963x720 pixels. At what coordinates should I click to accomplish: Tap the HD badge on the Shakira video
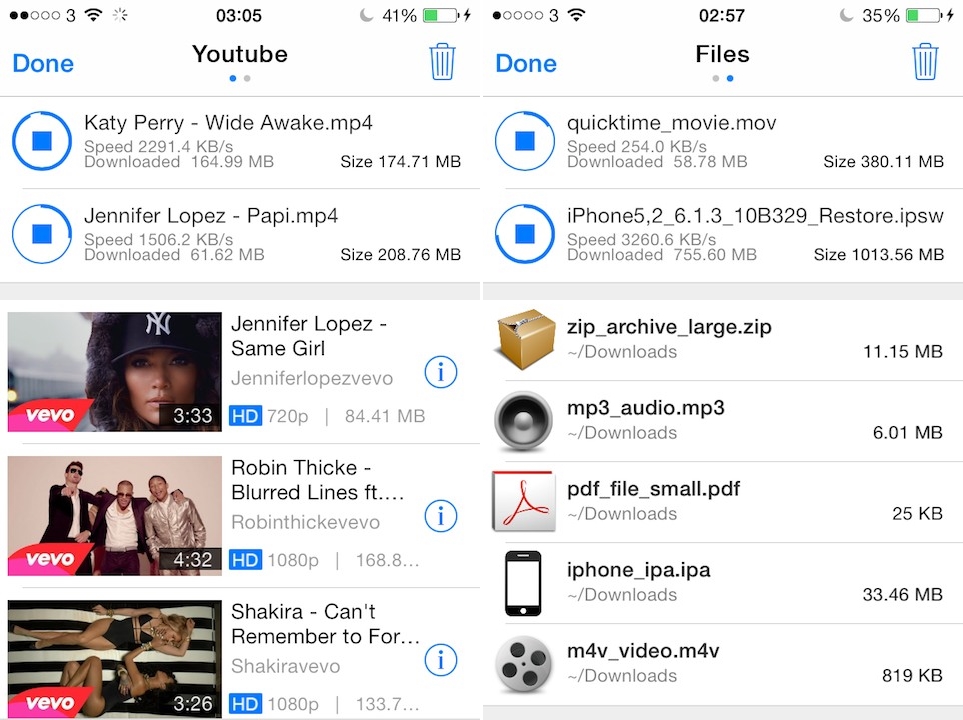(245, 703)
